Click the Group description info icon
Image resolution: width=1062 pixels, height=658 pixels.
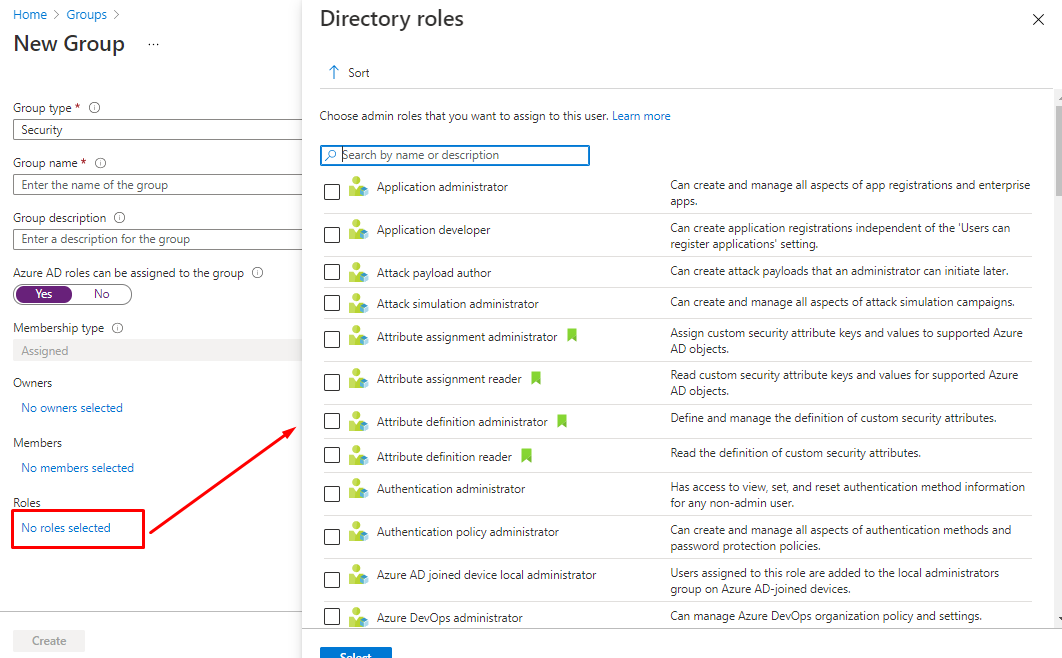pos(119,218)
